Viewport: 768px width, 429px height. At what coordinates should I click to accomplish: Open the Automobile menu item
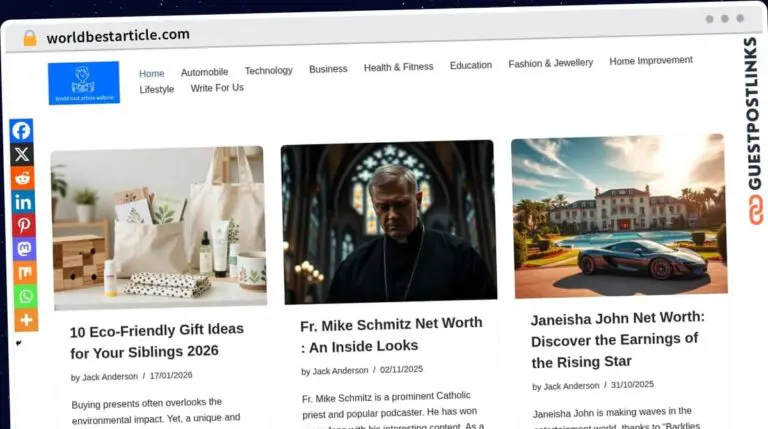tap(204, 72)
